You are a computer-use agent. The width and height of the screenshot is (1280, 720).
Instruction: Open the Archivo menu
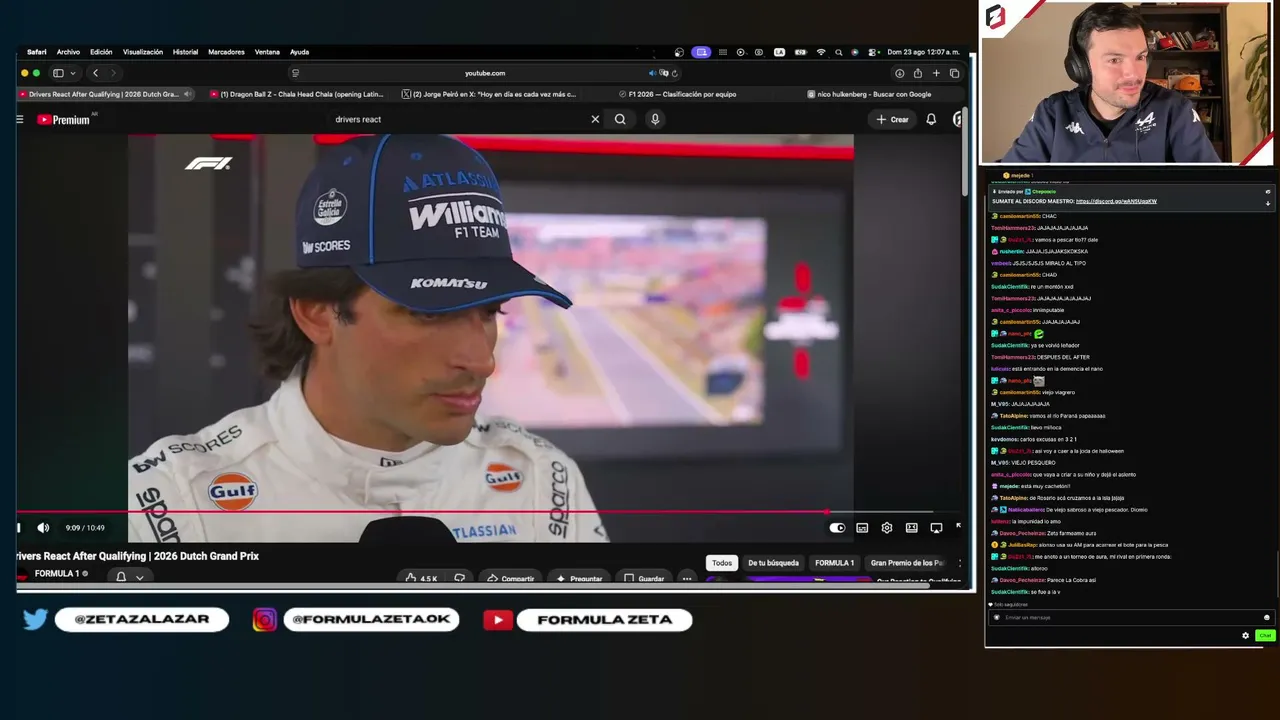click(68, 52)
